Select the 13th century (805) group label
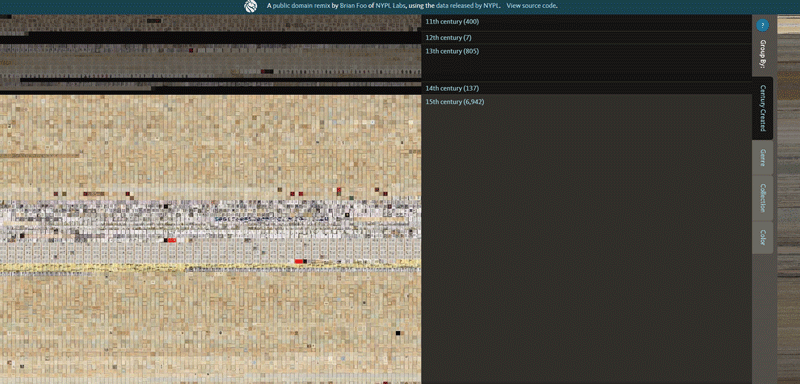The height and width of the screenshot is (384, 800). 452,51
